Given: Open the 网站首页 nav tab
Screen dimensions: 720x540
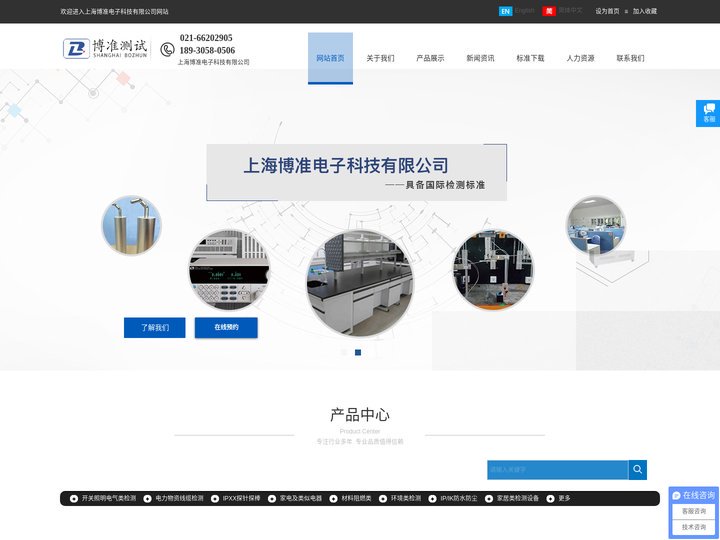Looking at the screenshot, I should 330,58.
